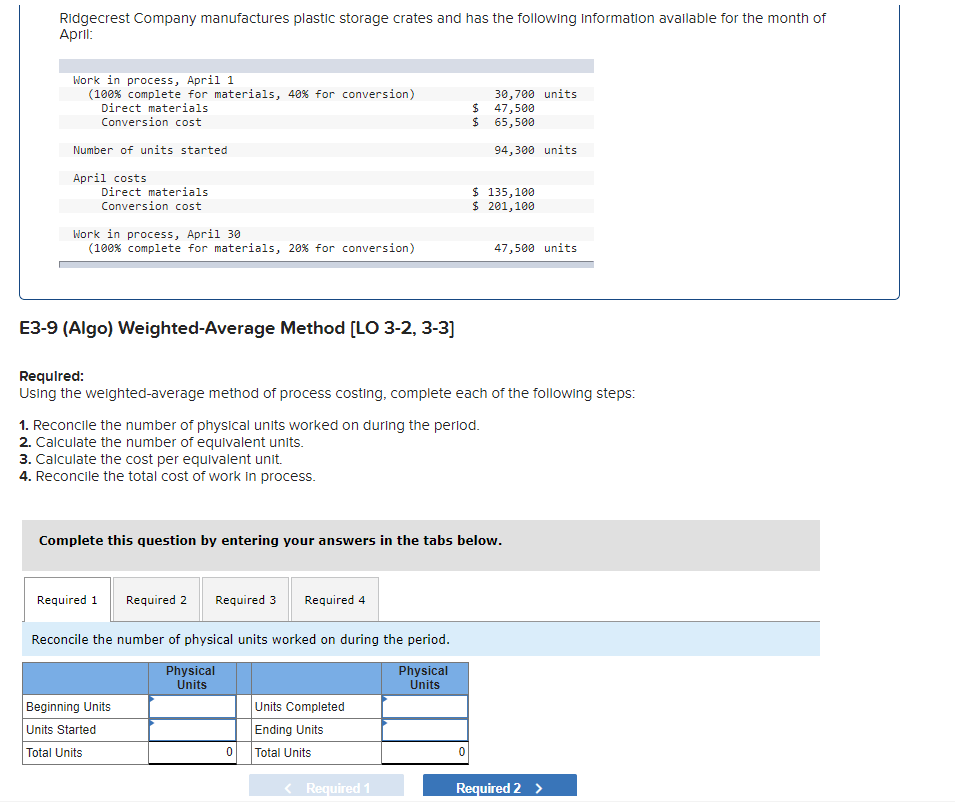Click 'Reconcile the number of physical units' instruction bar
Image resolution: width=955 pixels, height=802 pixels.
(x=421, y=639)
